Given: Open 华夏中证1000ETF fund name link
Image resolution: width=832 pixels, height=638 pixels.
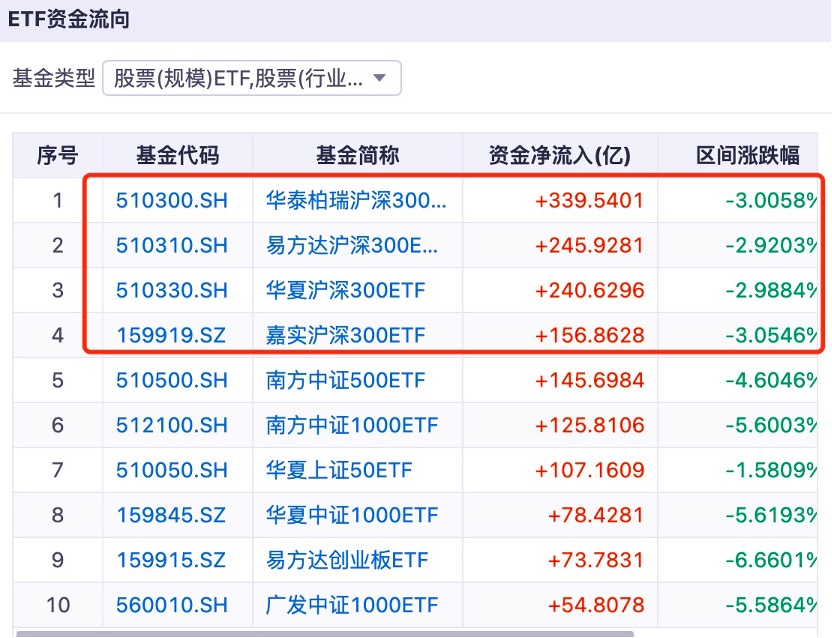Looking at the screenshot, I should pos(352,515).
